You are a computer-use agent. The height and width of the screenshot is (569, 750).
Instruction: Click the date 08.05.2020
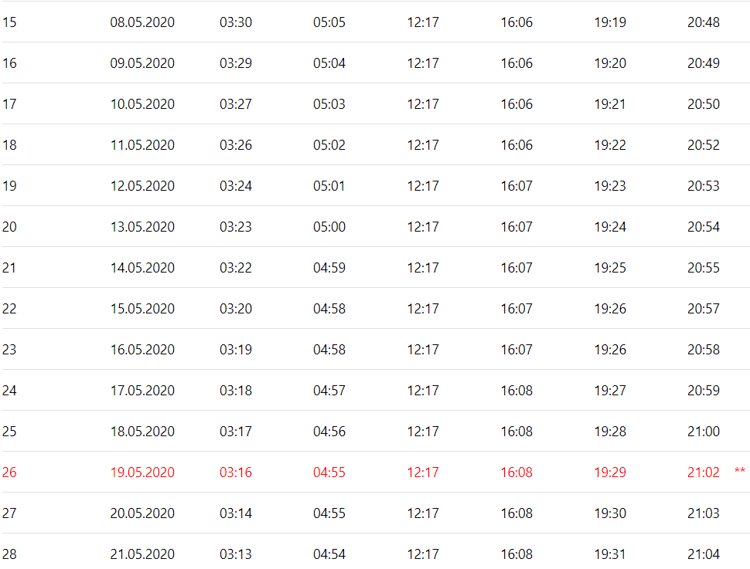142,22
